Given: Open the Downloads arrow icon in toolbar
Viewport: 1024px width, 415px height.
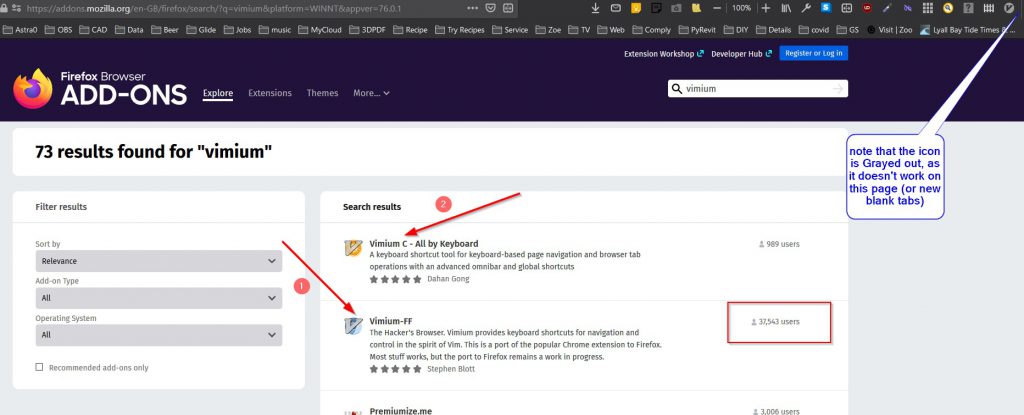Looking at the screenshot, I should tap(596, 8).
